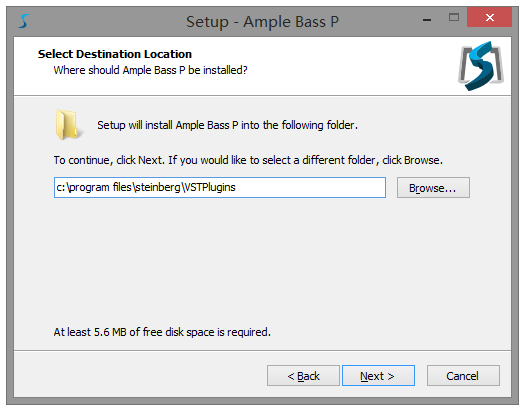The image size is (525, 411).
Task: Minimize the Ample Bass P setup window
Action: tap(427, 19)
